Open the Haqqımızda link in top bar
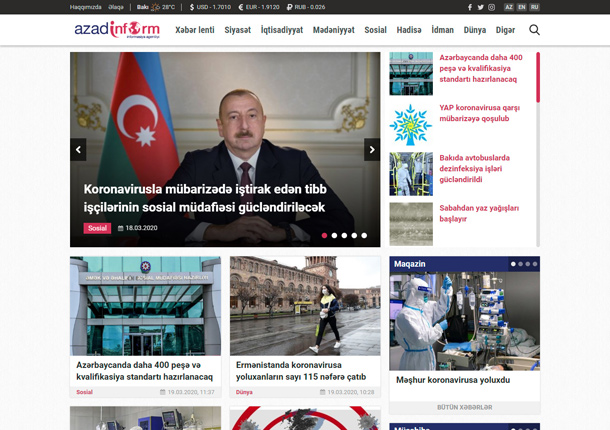Viewport: 610px width, 430px height. (x=85, y=7)
